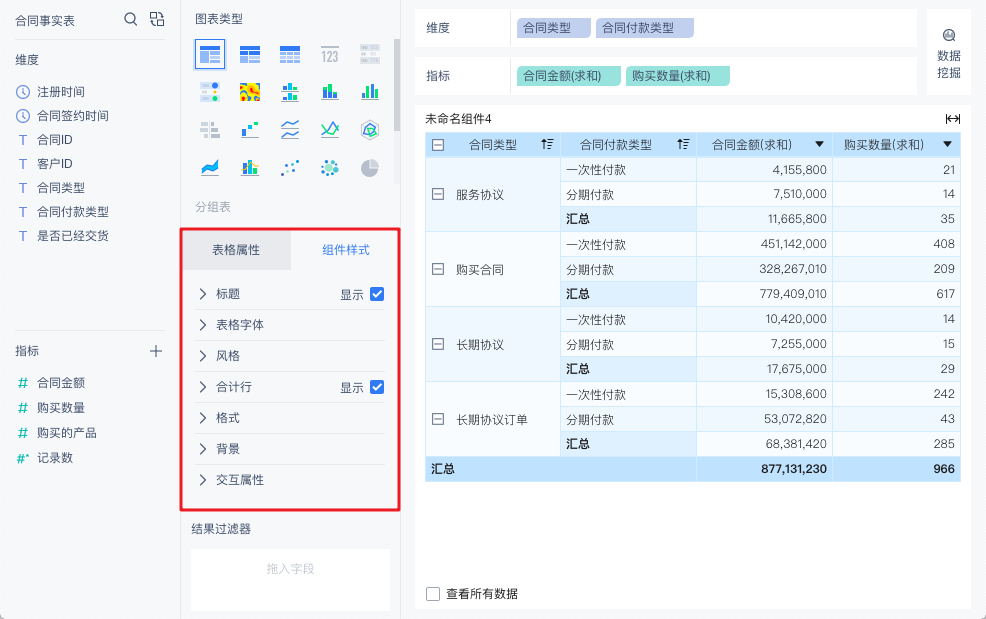986x619 pixels.
Task: Expand the 交互属性 section
Action: [x=202, y=480]
